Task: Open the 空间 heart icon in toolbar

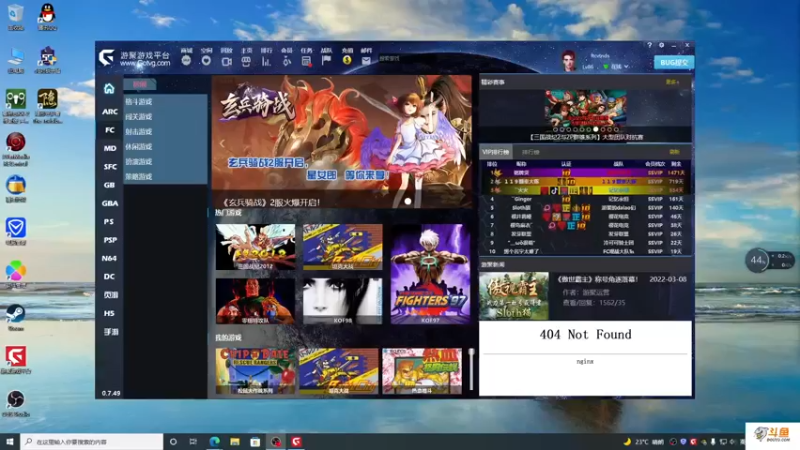Action: (206, 61)
